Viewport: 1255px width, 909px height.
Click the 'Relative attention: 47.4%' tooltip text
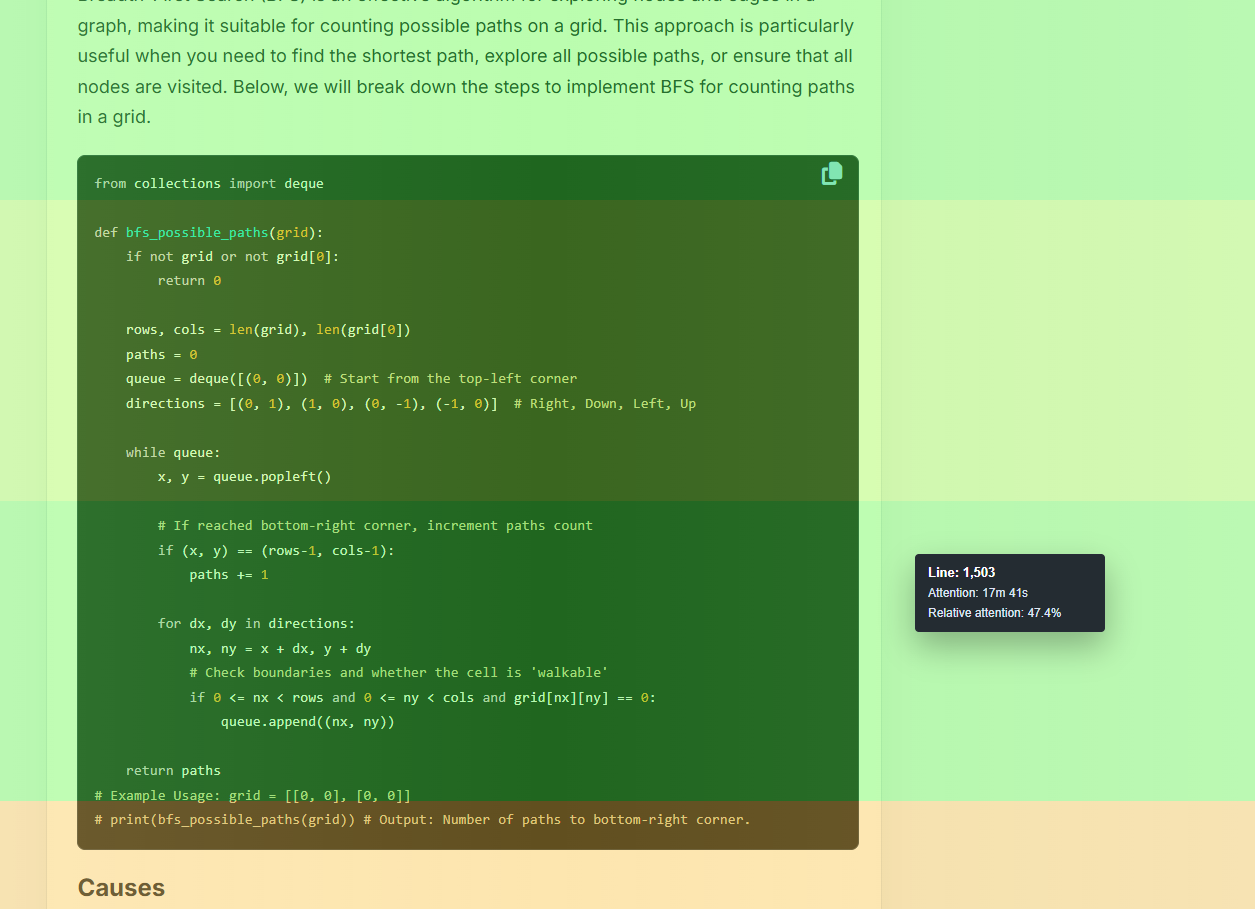[994, 613]
